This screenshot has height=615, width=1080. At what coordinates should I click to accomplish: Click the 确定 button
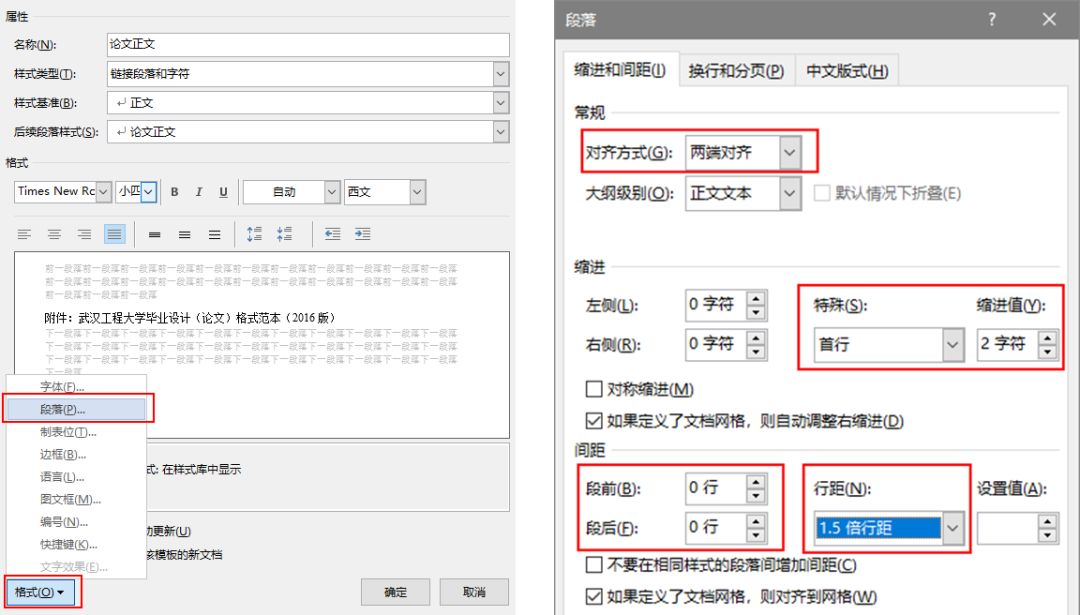click(395, 591)
